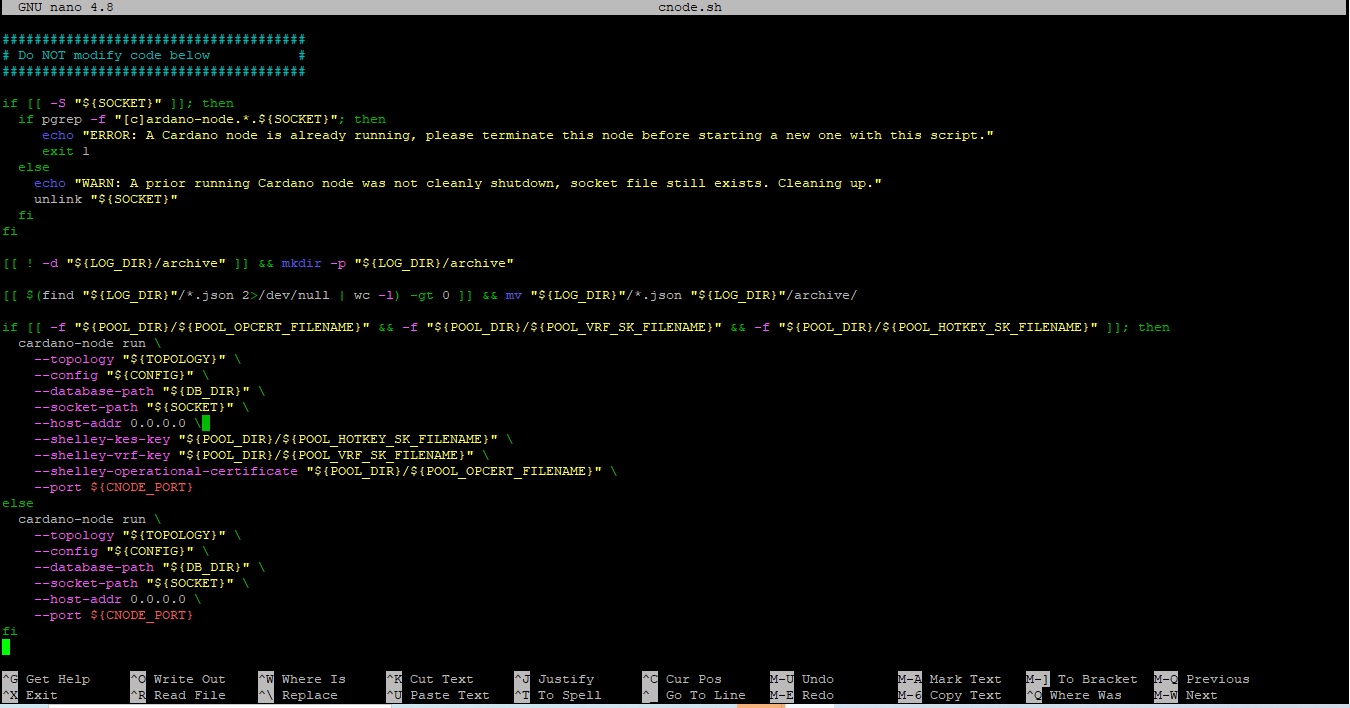Click the 'ERROR: A Cardano node is already running' line
The image size is (1350, 708).
(518, 135)
